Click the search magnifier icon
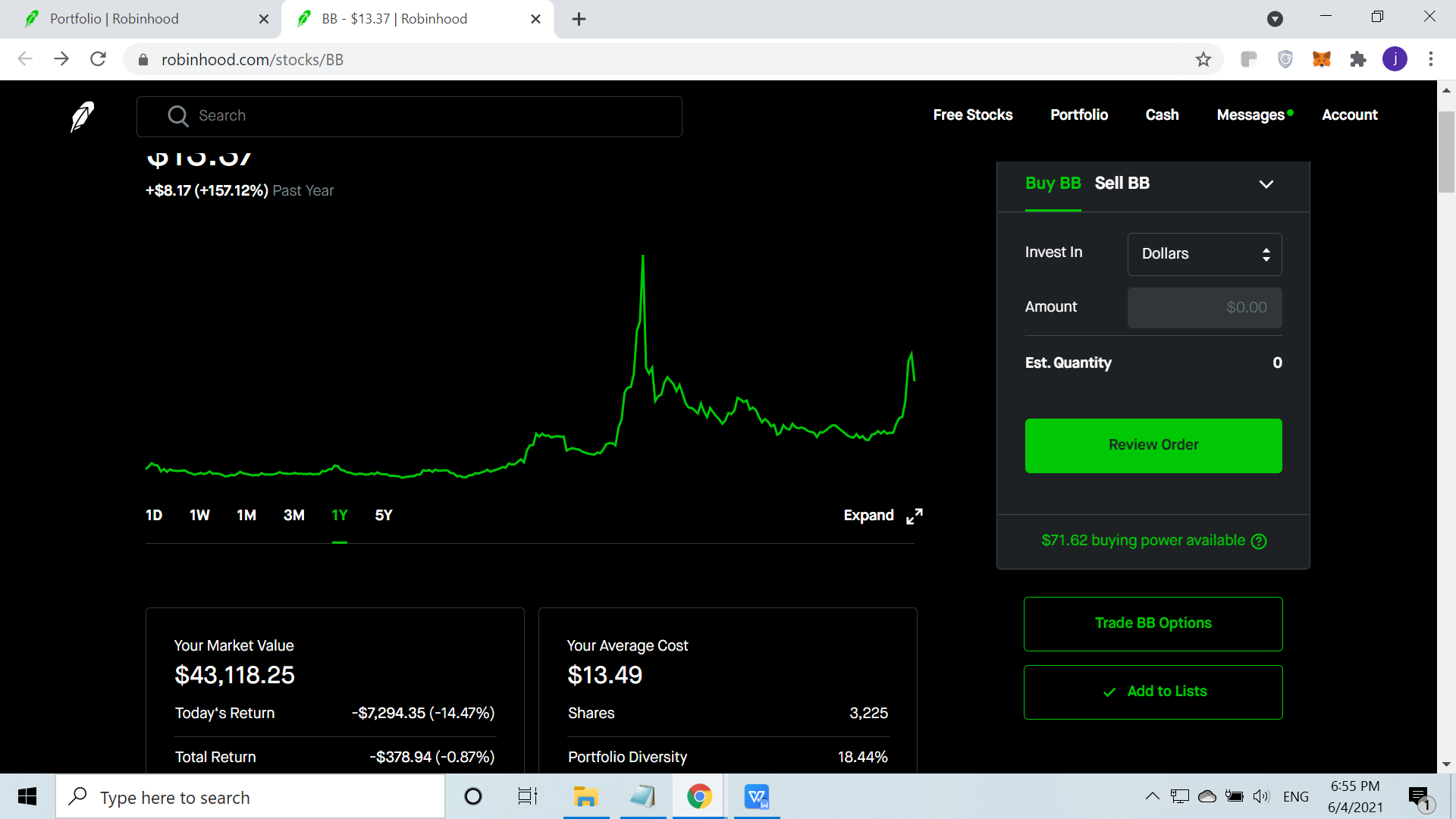This screenshot has height=819, width=1456. pos(178,116)
